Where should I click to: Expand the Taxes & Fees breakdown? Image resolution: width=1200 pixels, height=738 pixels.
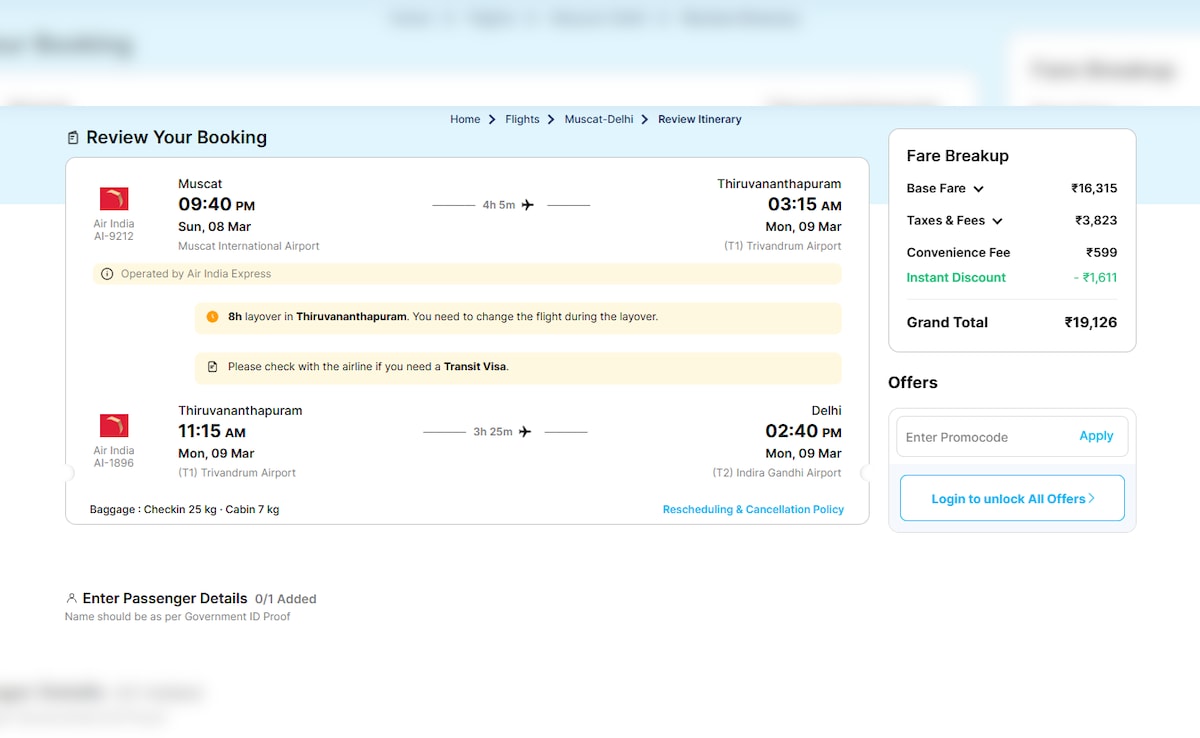pyautogui.click(x=997, y=221)
